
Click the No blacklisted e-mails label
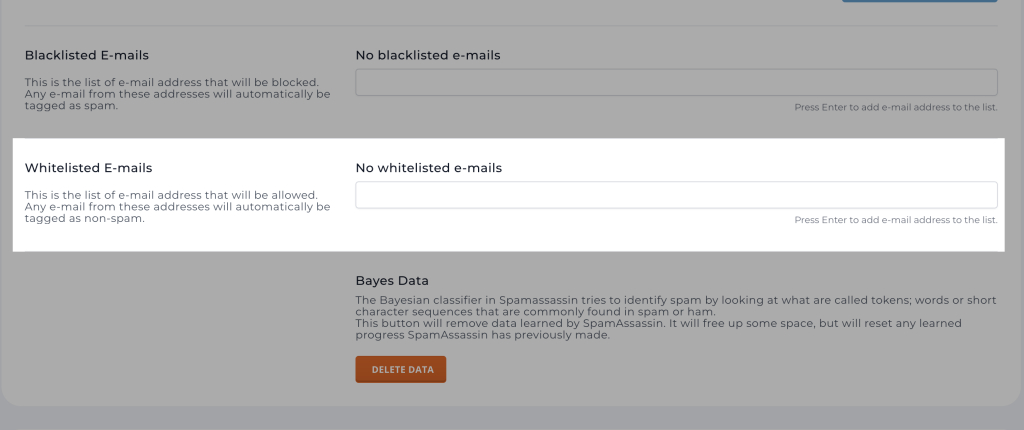[427, 55]
